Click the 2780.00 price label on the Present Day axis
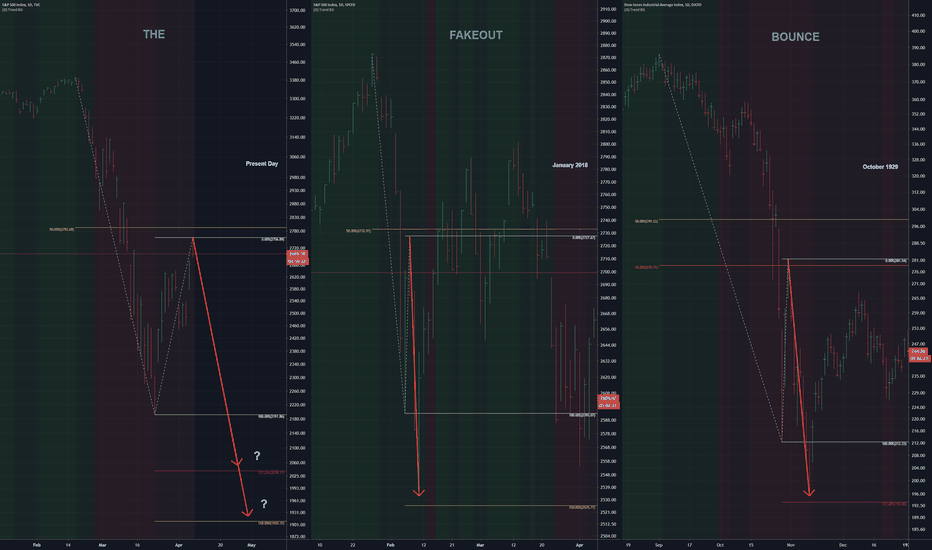 point(297,231)
